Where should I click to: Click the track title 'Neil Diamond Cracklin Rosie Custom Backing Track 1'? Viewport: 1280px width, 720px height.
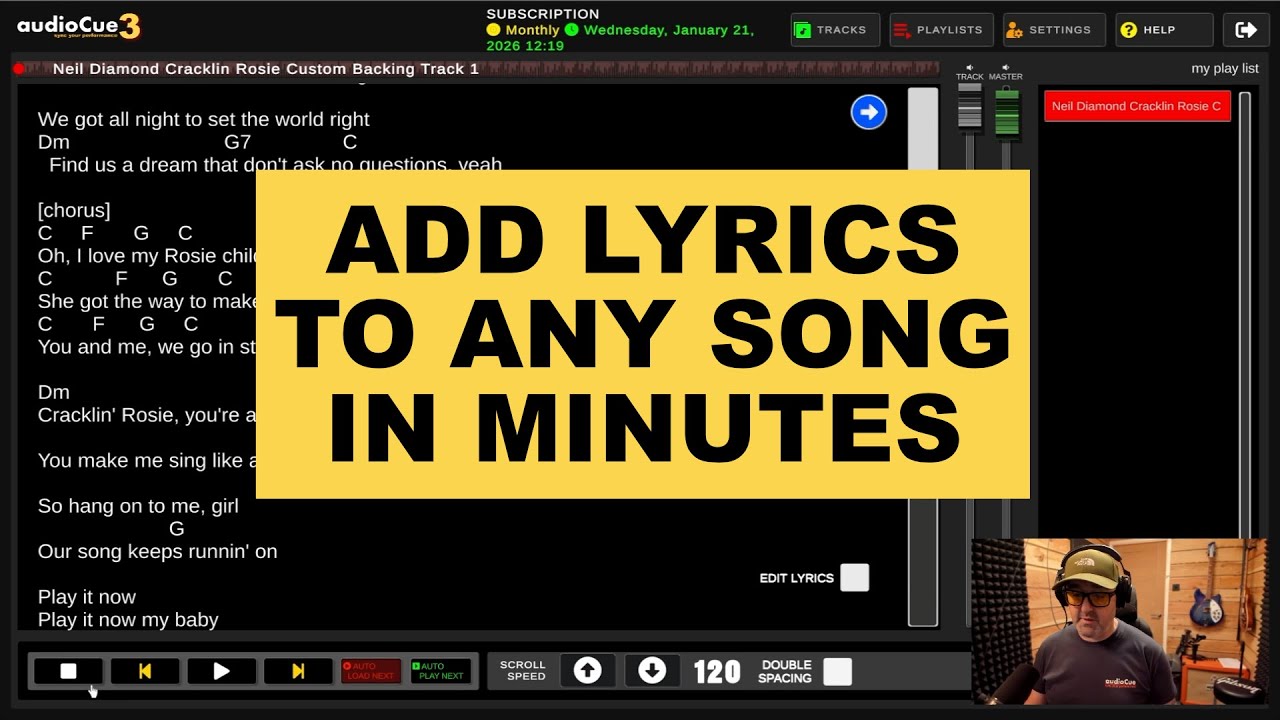[266, 69]
